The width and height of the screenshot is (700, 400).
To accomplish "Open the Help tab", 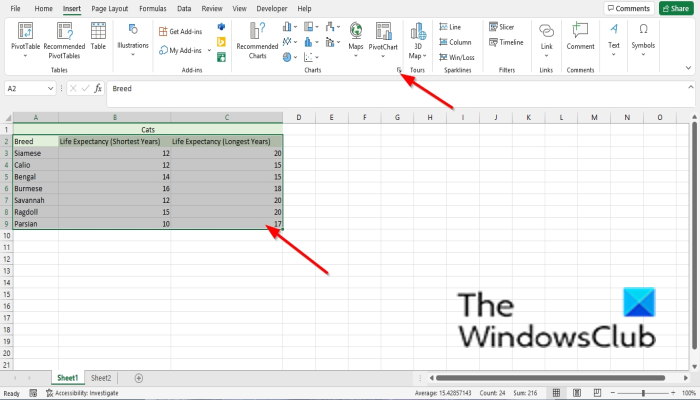I will pyautogui.click(x=304, y=8).
